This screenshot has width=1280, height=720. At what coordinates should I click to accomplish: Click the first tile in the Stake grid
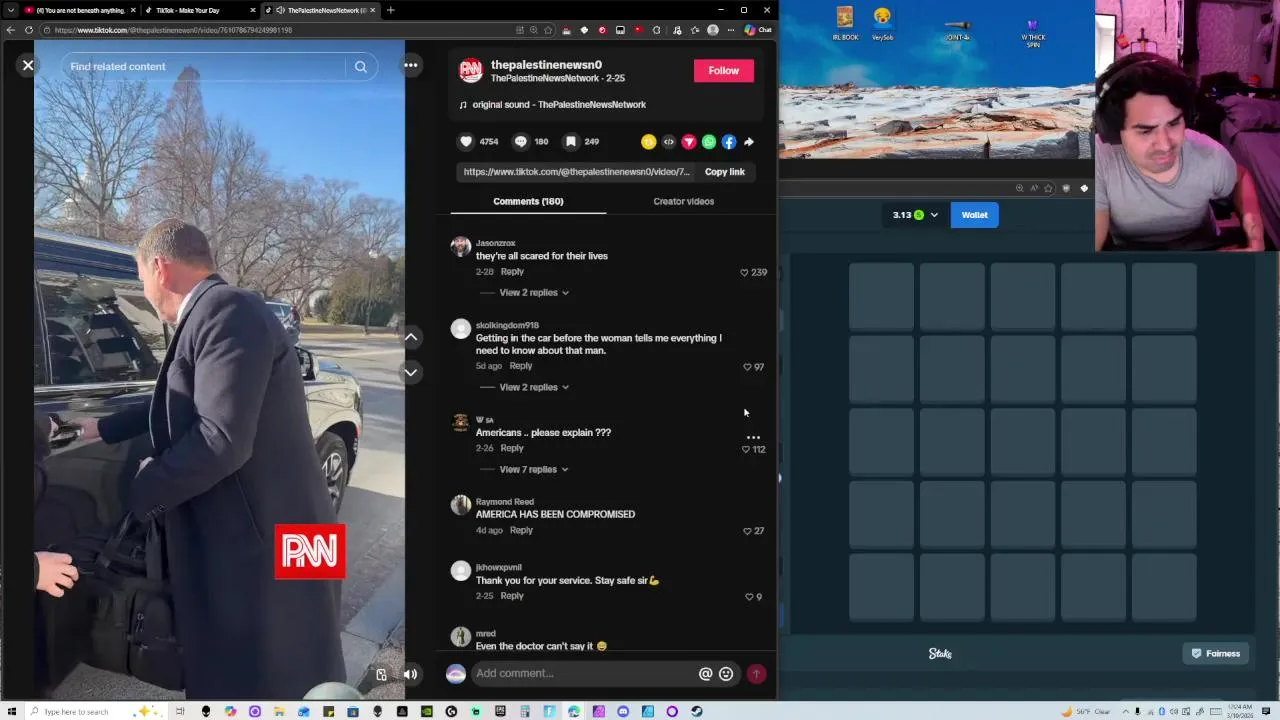click(x=881, y=296)
